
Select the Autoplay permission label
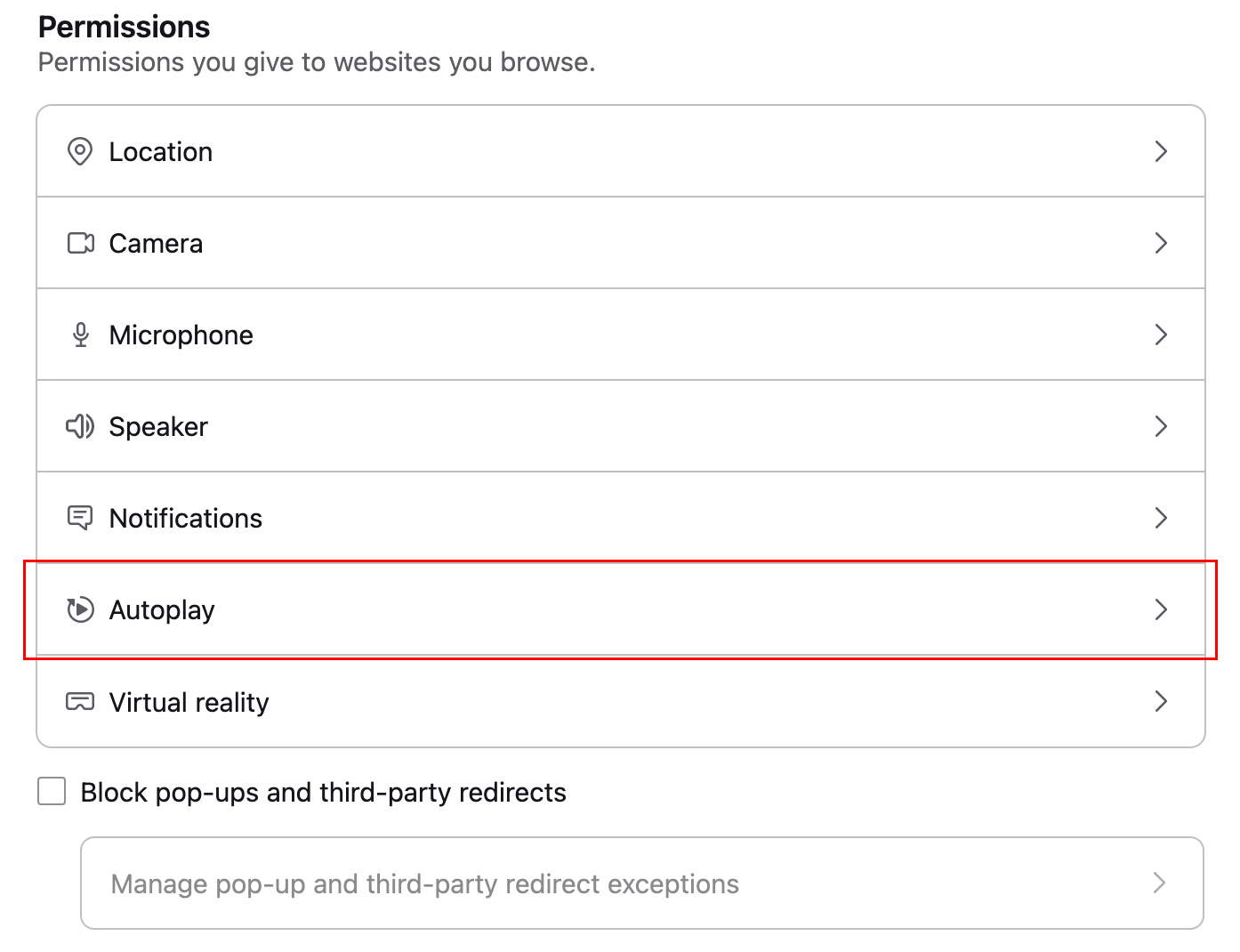162,609
